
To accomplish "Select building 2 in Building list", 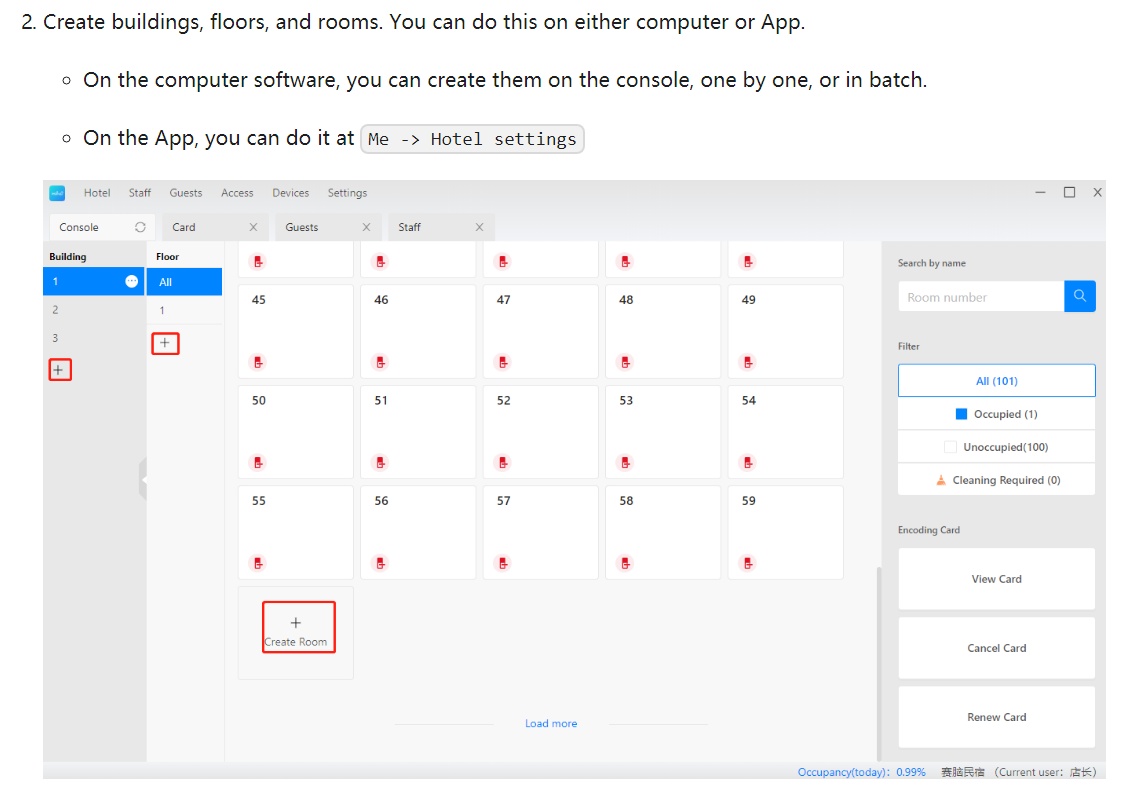I will click(56, 310).
